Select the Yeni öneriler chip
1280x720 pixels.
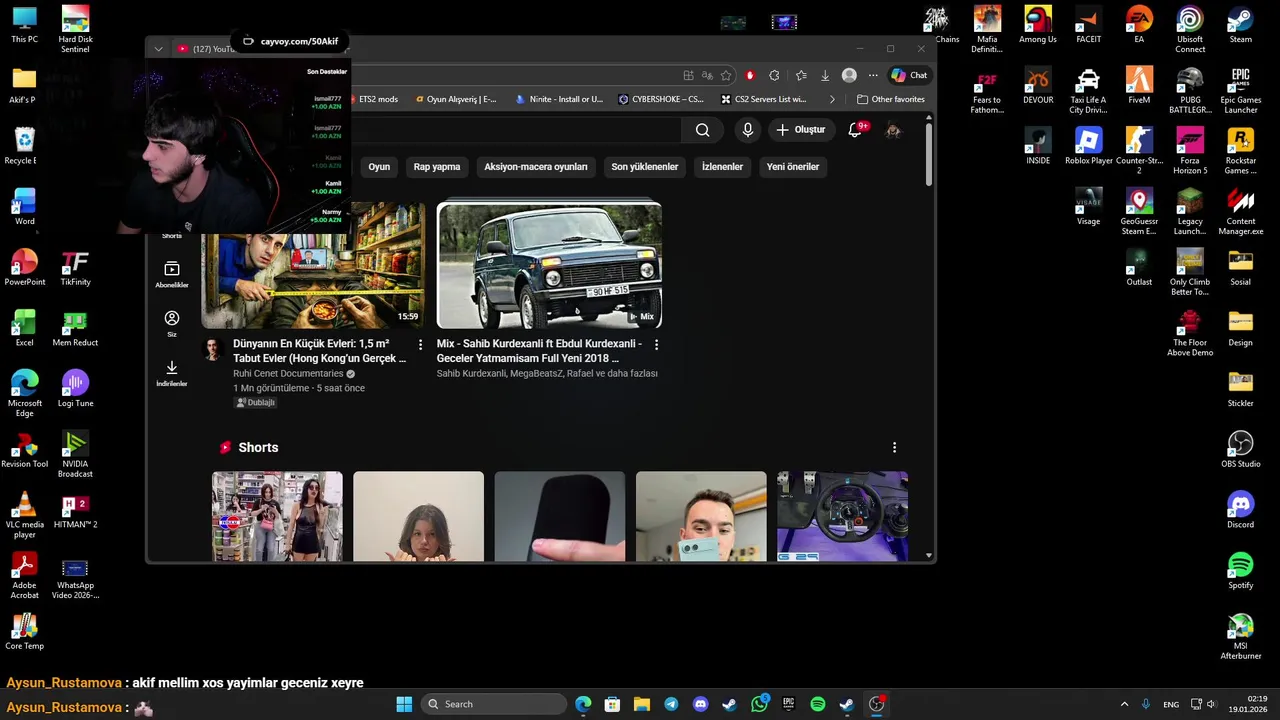click(793, 167)
